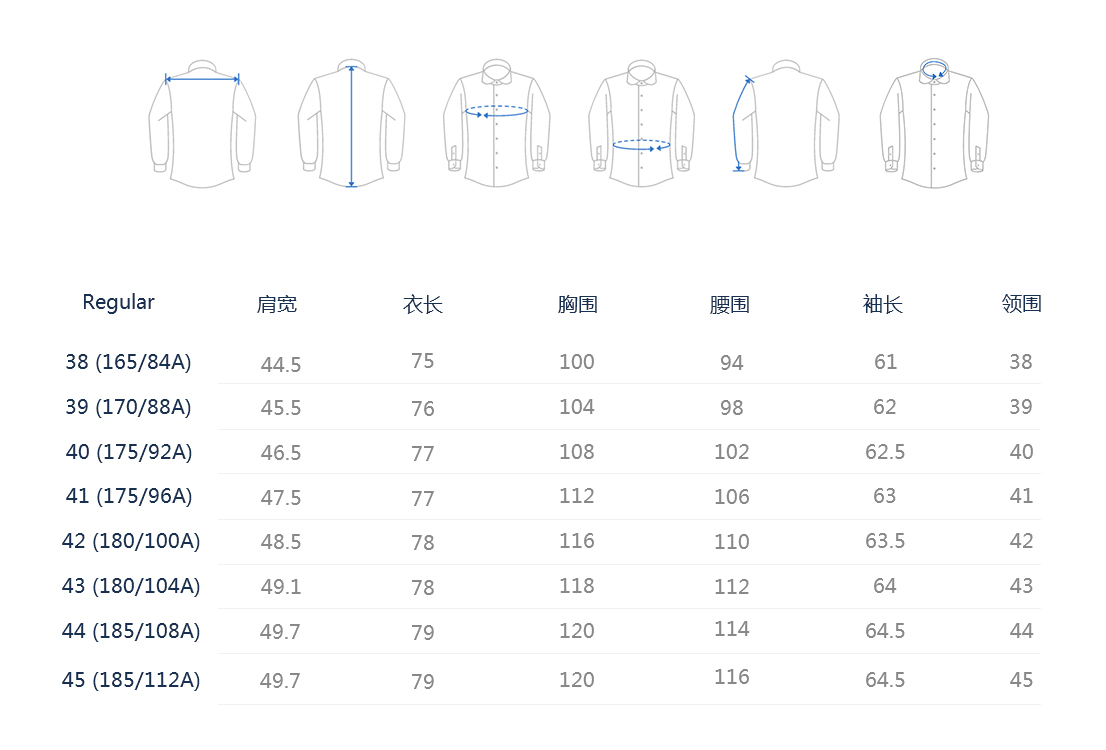1106x750 pixels.
Task: Click chest value 118
Action: pyautogui.click(x=577, y=586)
